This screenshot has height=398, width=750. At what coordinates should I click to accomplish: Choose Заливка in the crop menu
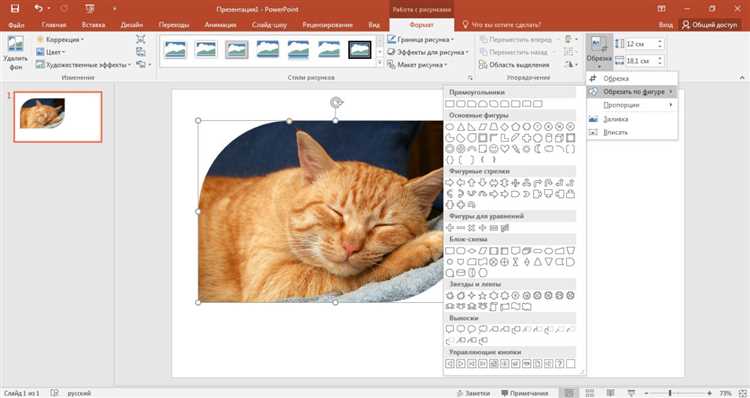coord(632,119)
